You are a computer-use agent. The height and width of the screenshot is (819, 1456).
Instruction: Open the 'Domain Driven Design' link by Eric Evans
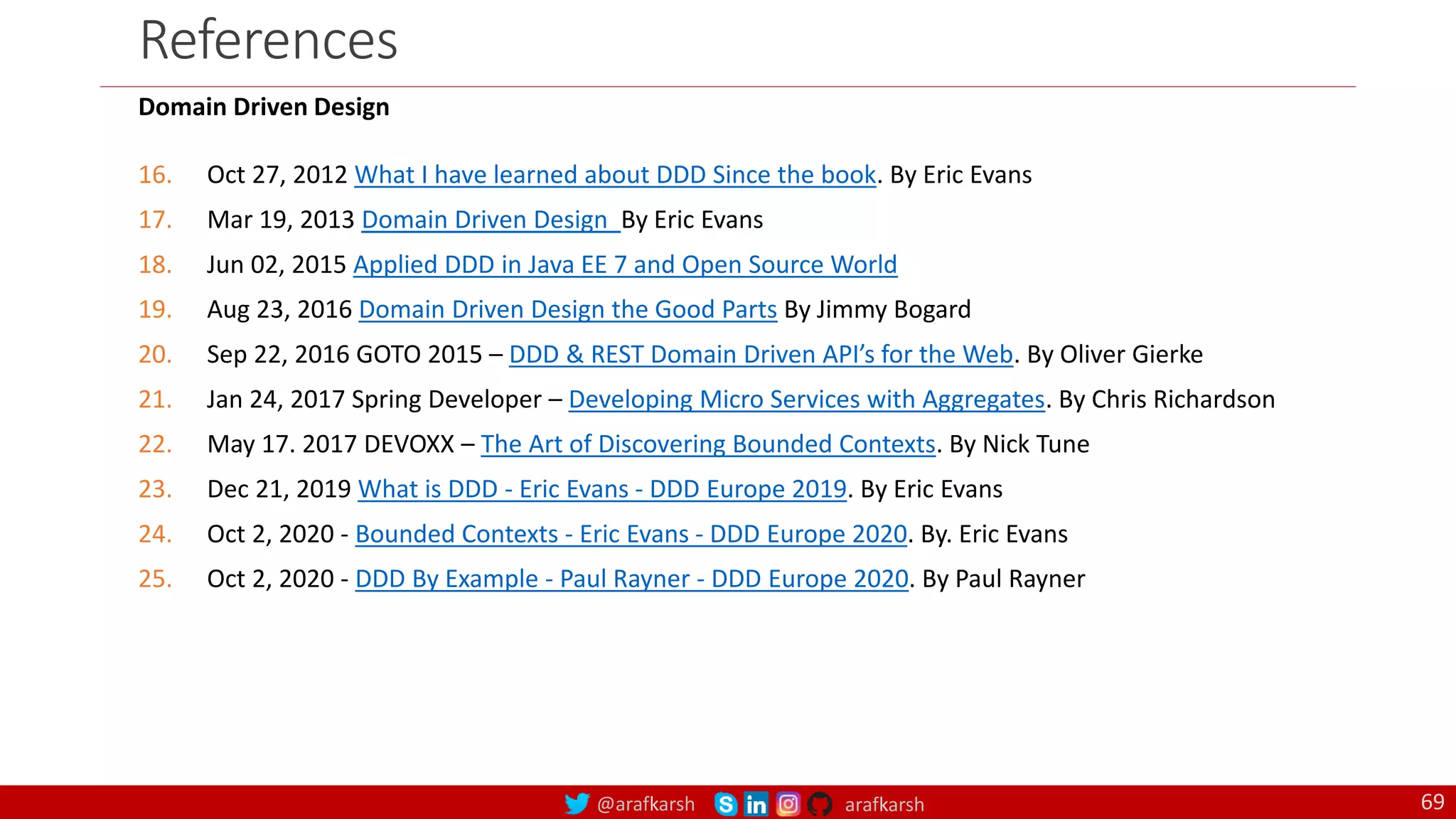point(491,220)
